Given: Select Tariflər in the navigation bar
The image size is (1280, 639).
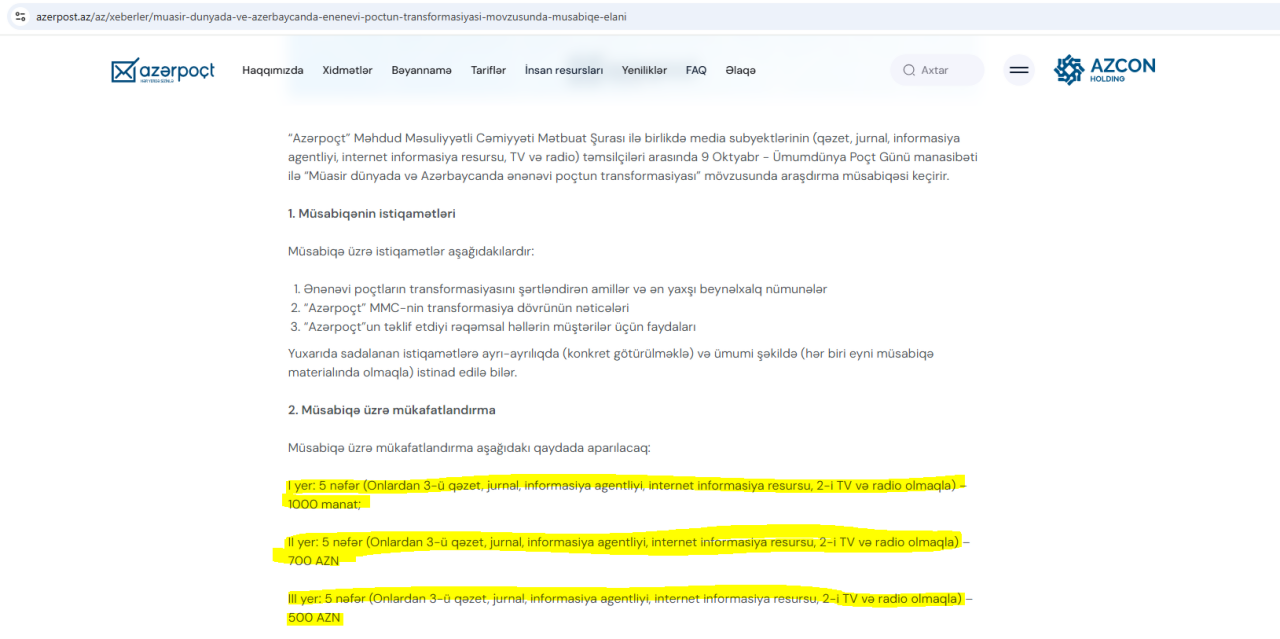Looking at the screenshot, I should [x=488, y=70].
